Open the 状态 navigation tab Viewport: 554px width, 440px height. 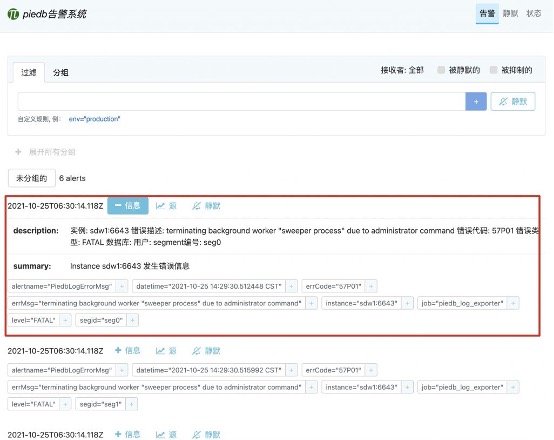pos(533,14)
